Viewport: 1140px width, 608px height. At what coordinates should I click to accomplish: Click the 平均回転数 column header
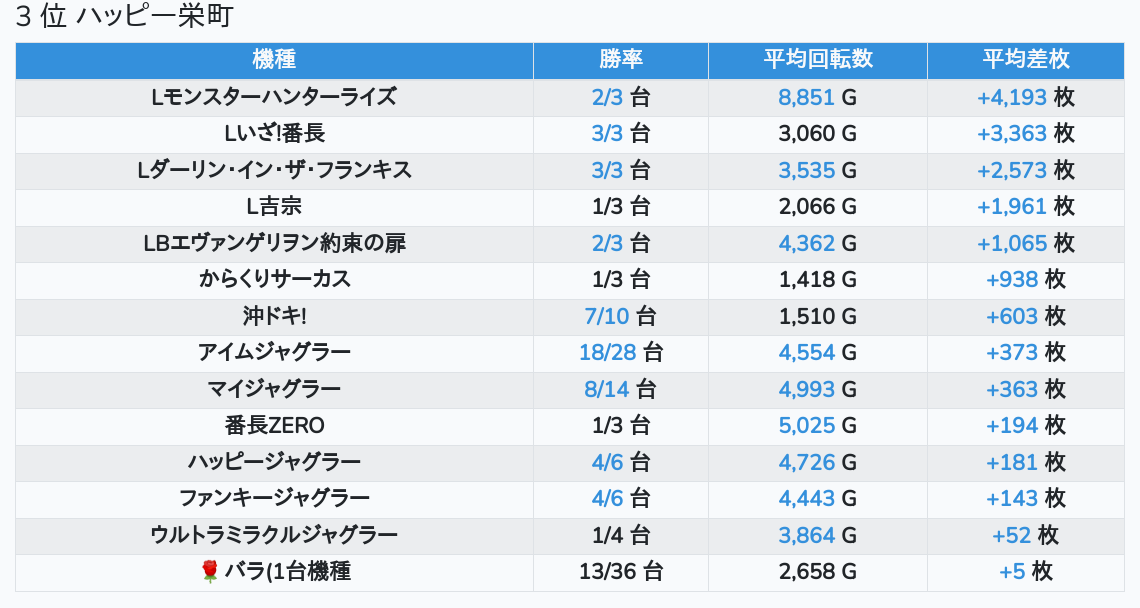(x=818, y=60)
